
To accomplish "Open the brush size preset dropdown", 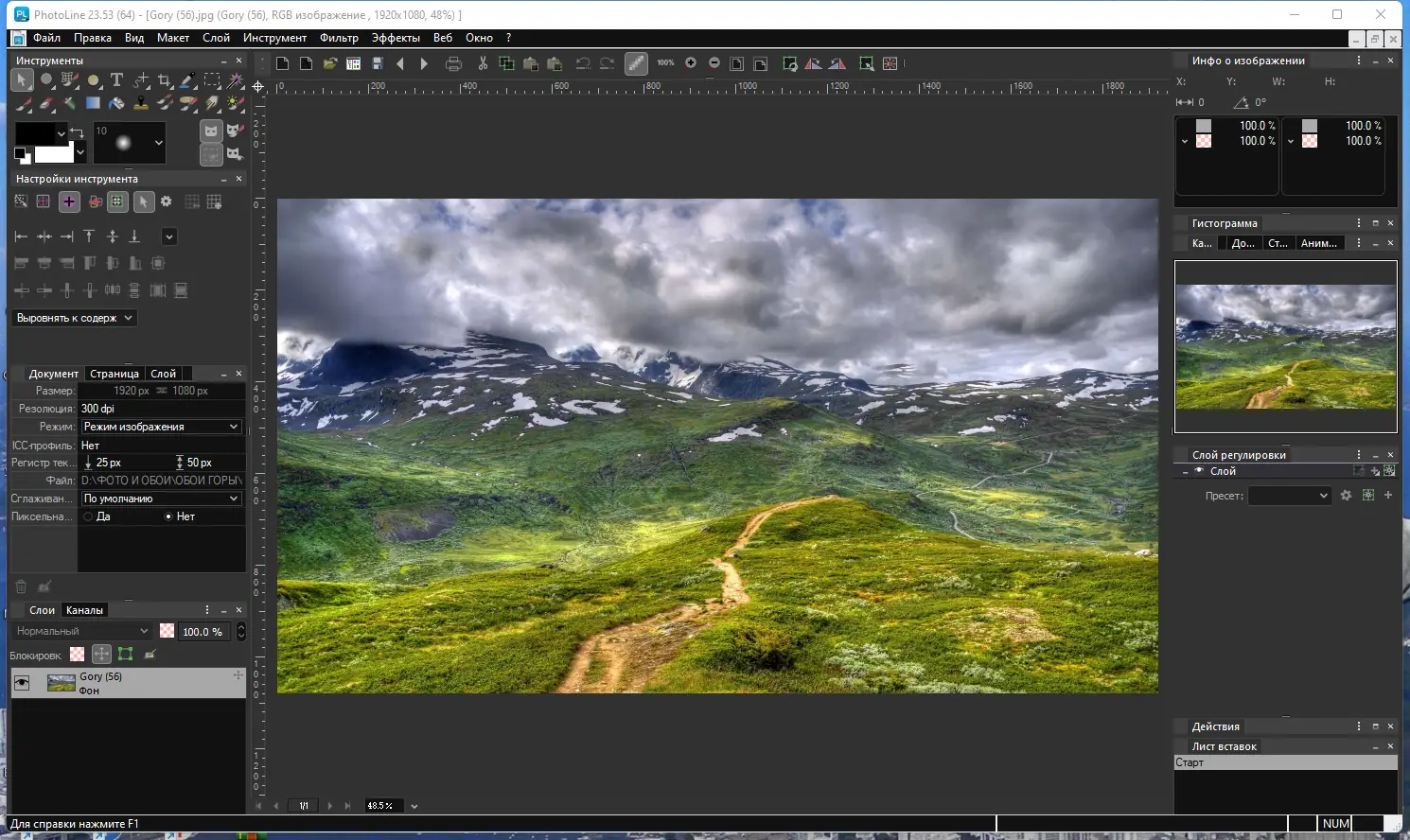I will tap(158, 143).
